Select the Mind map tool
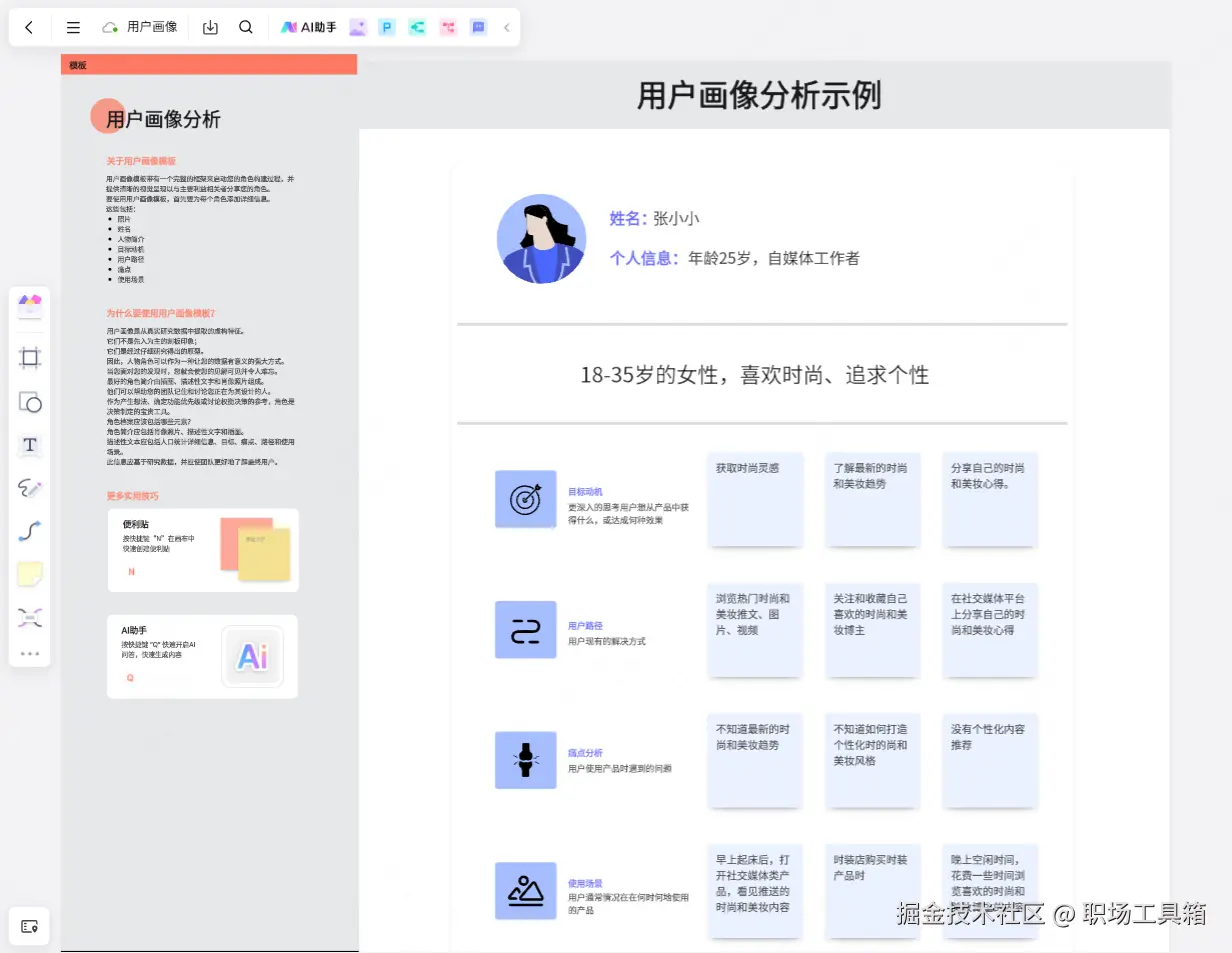Viewport: 1232px width, 953px height. [x=30, y=617]
